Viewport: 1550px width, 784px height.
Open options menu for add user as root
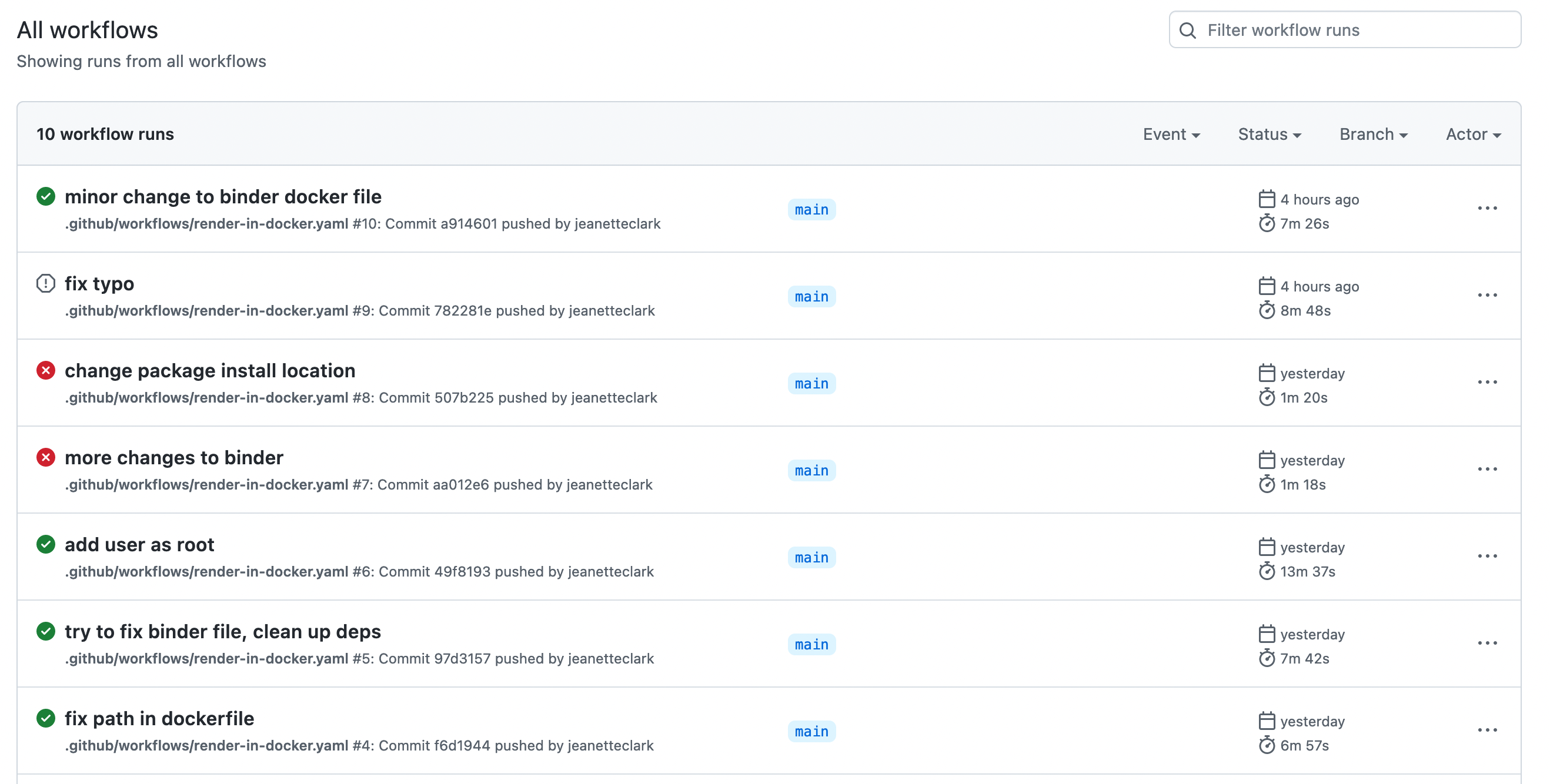[x=1487, y=556]
